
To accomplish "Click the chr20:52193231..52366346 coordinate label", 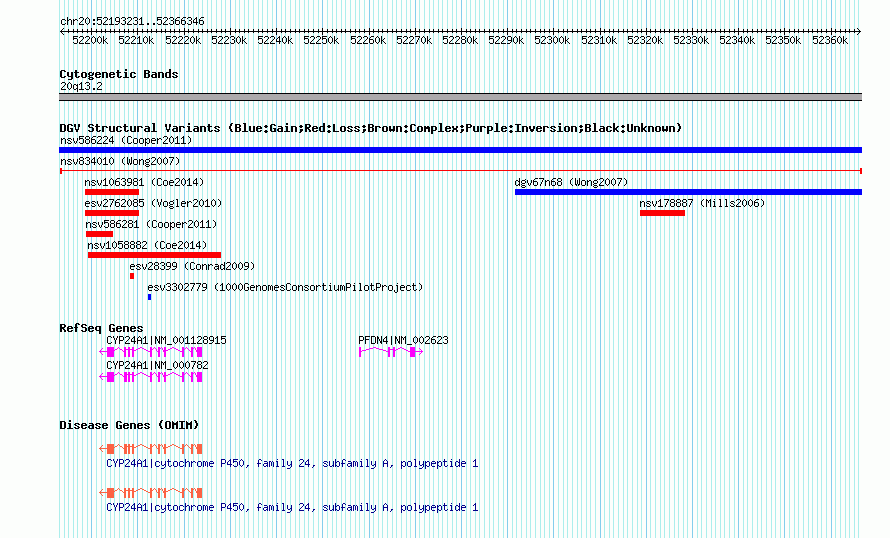I will point(132,21).
